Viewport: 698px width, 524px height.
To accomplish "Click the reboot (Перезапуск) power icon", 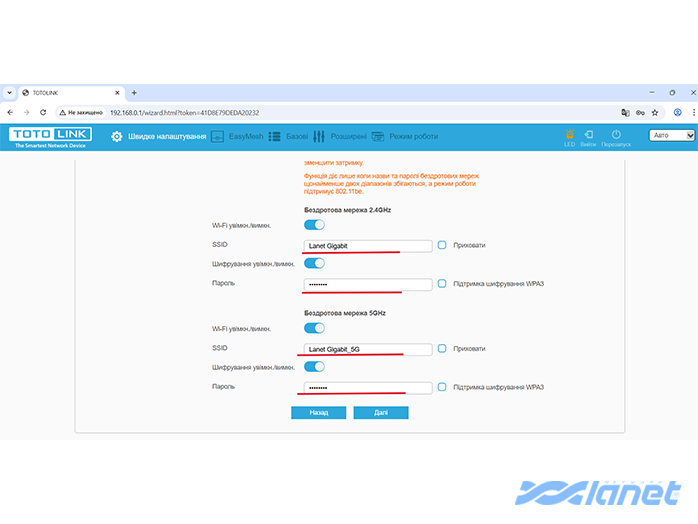I will click(616, 134).
